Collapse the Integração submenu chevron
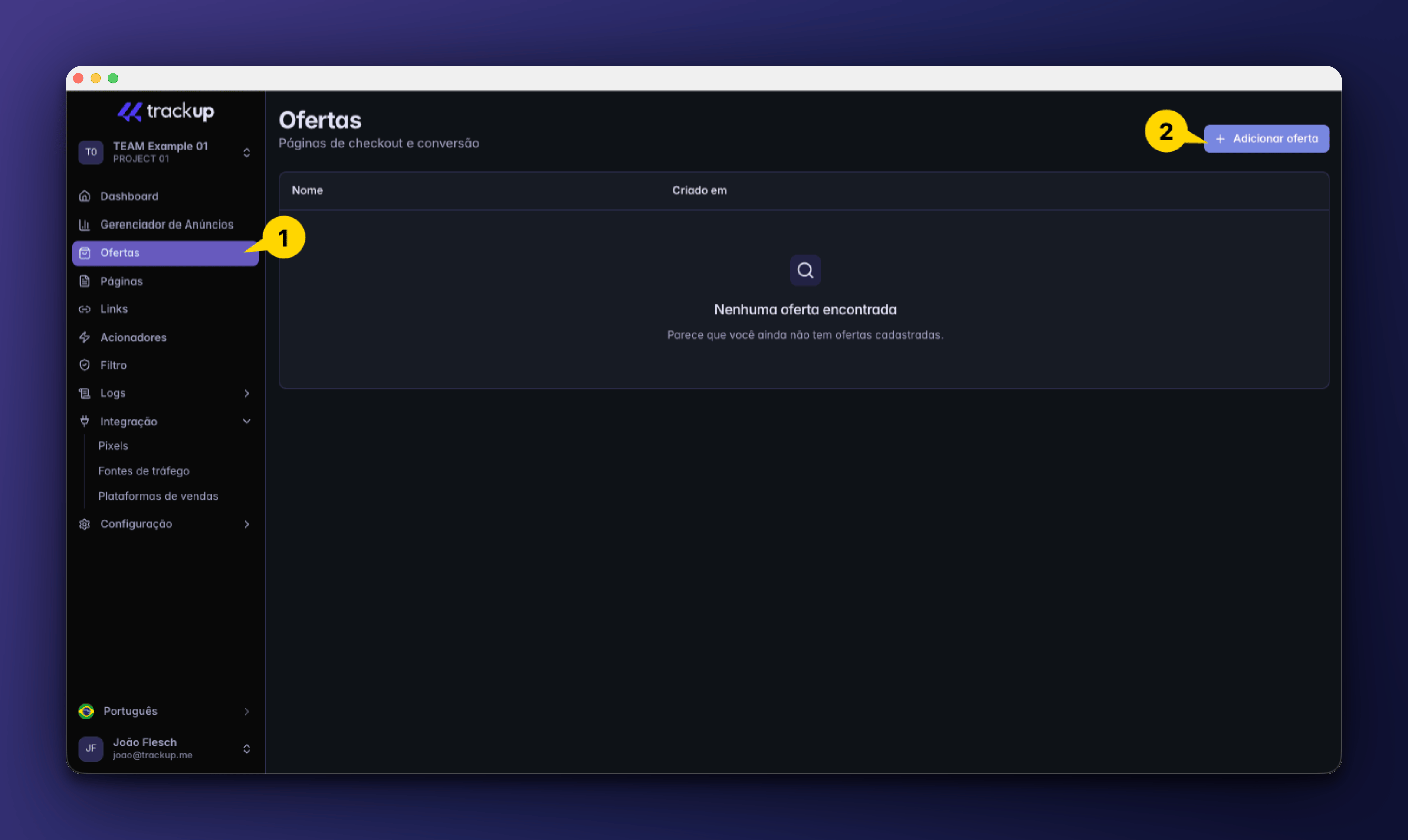This screenshot has width=1408, height=840. point(246,421)
